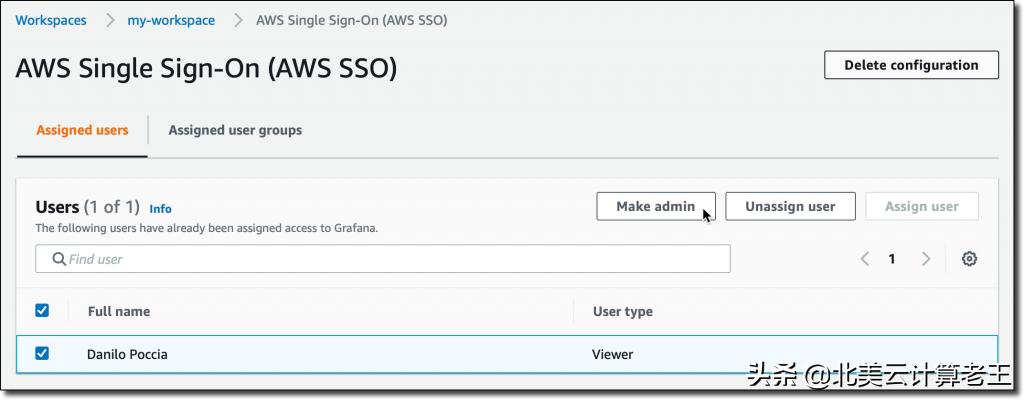1024x400 pixels.
Task: Navigate to my-workspace breadcrumb link
Action: click(x=171, y=20)
